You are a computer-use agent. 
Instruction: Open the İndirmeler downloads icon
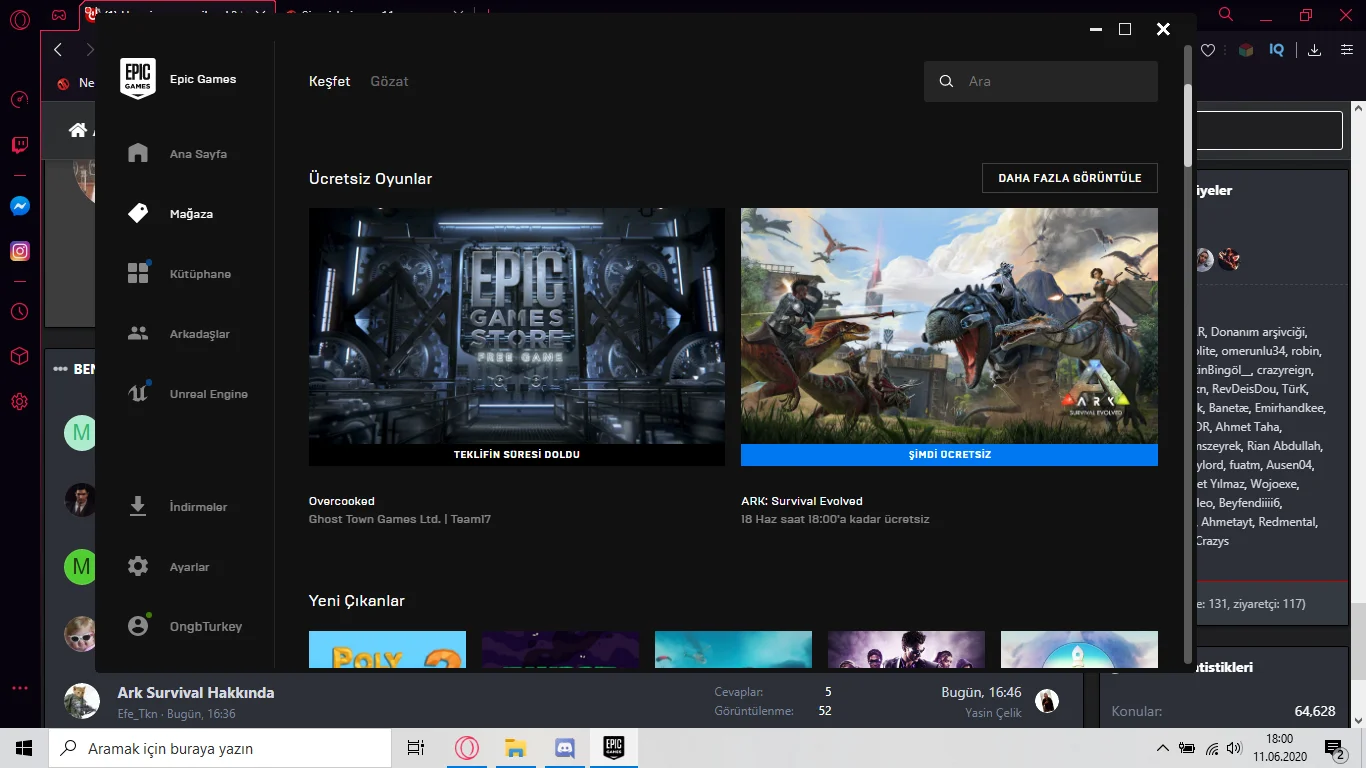tap(138, 506)
